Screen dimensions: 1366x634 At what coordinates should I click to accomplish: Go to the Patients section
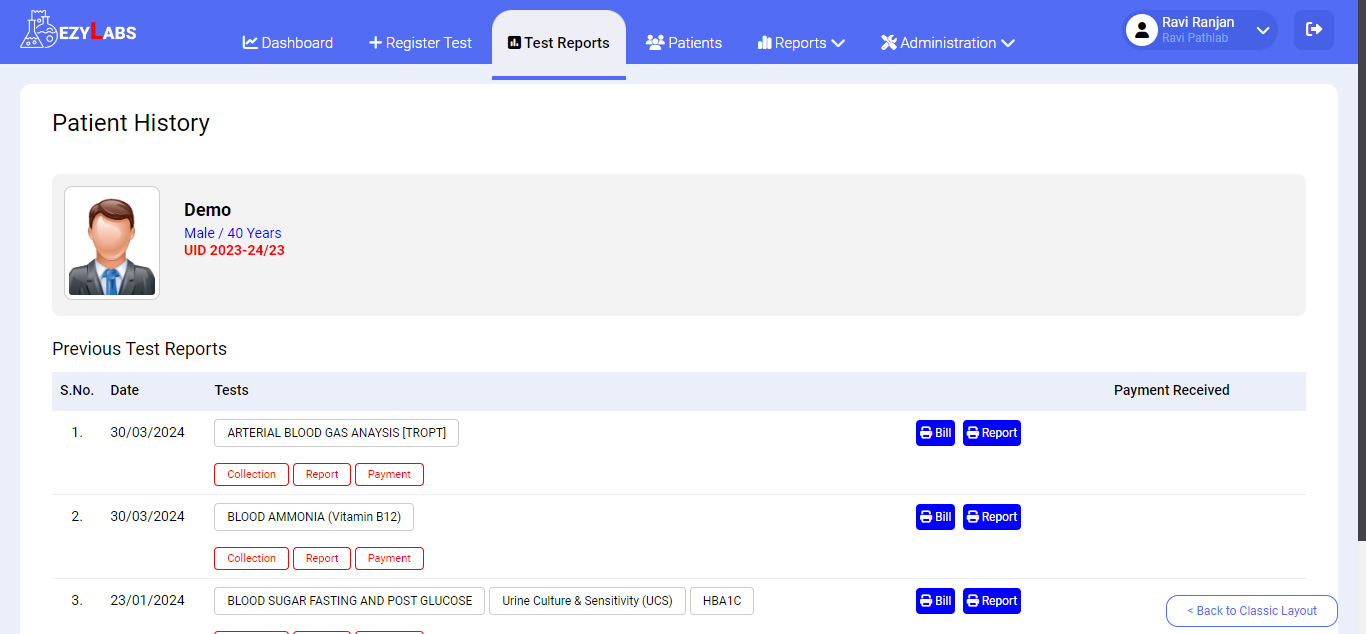point(684,43)
